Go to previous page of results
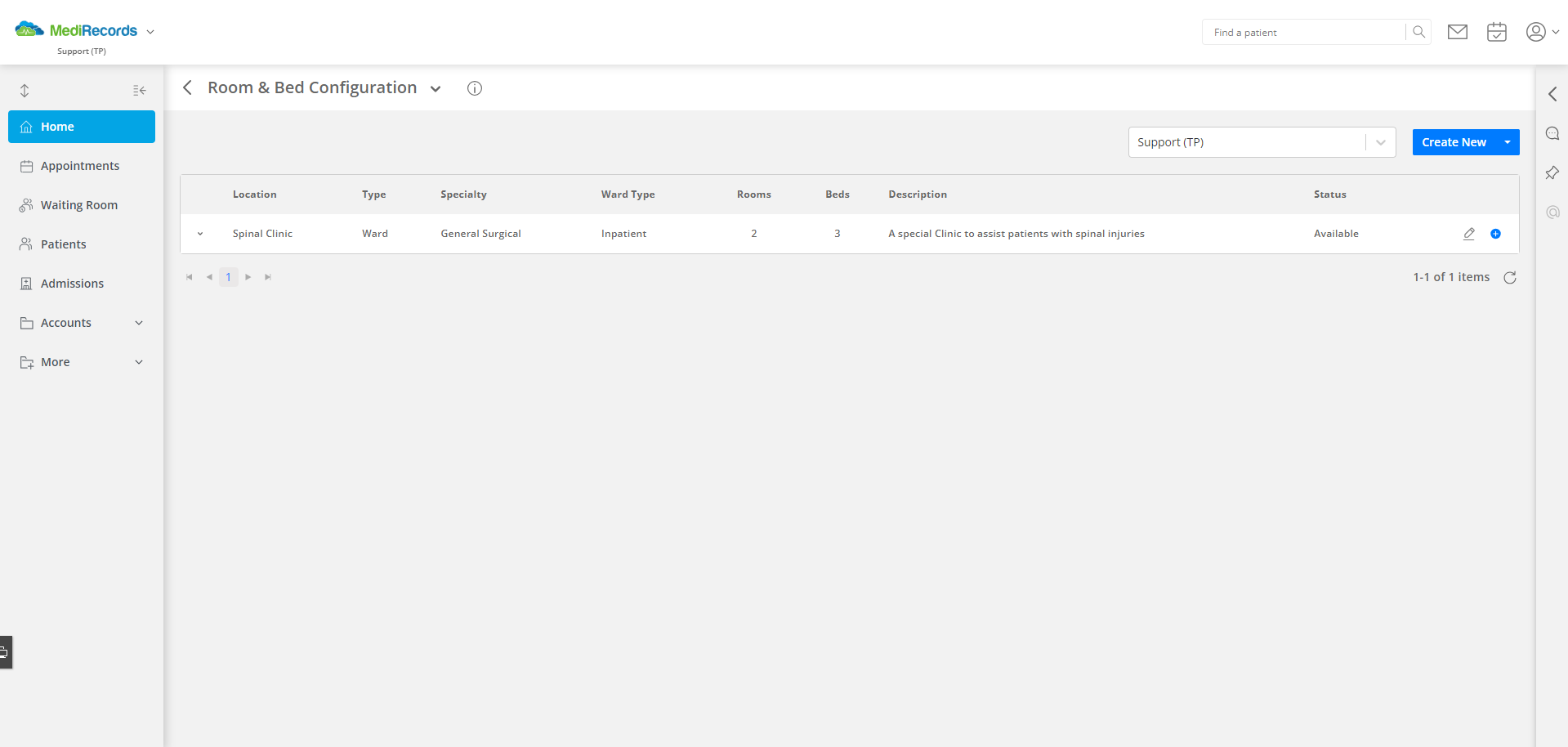 tap(209, 277)
